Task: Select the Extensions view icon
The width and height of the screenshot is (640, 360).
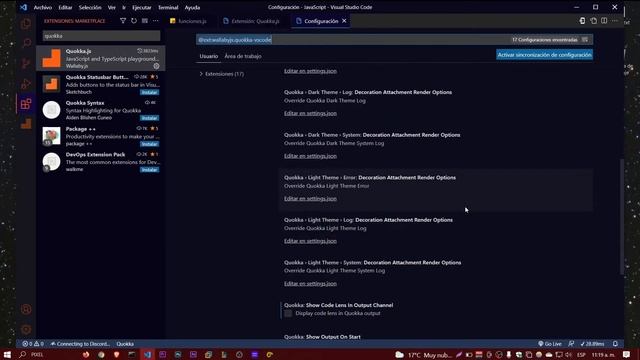Action: pyautogui.click(x=26, y=104)
